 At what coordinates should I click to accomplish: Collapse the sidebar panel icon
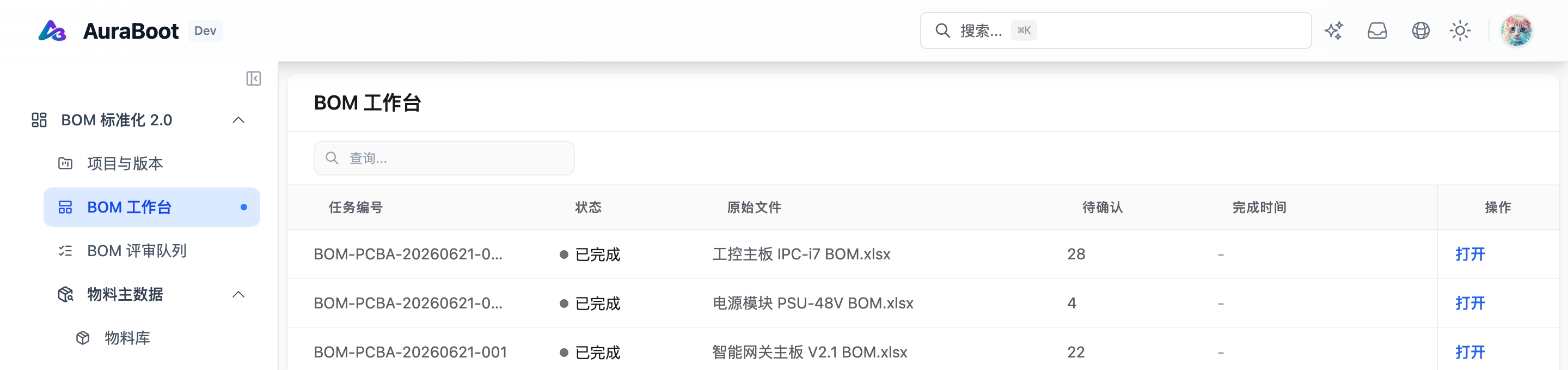point(254,78)
